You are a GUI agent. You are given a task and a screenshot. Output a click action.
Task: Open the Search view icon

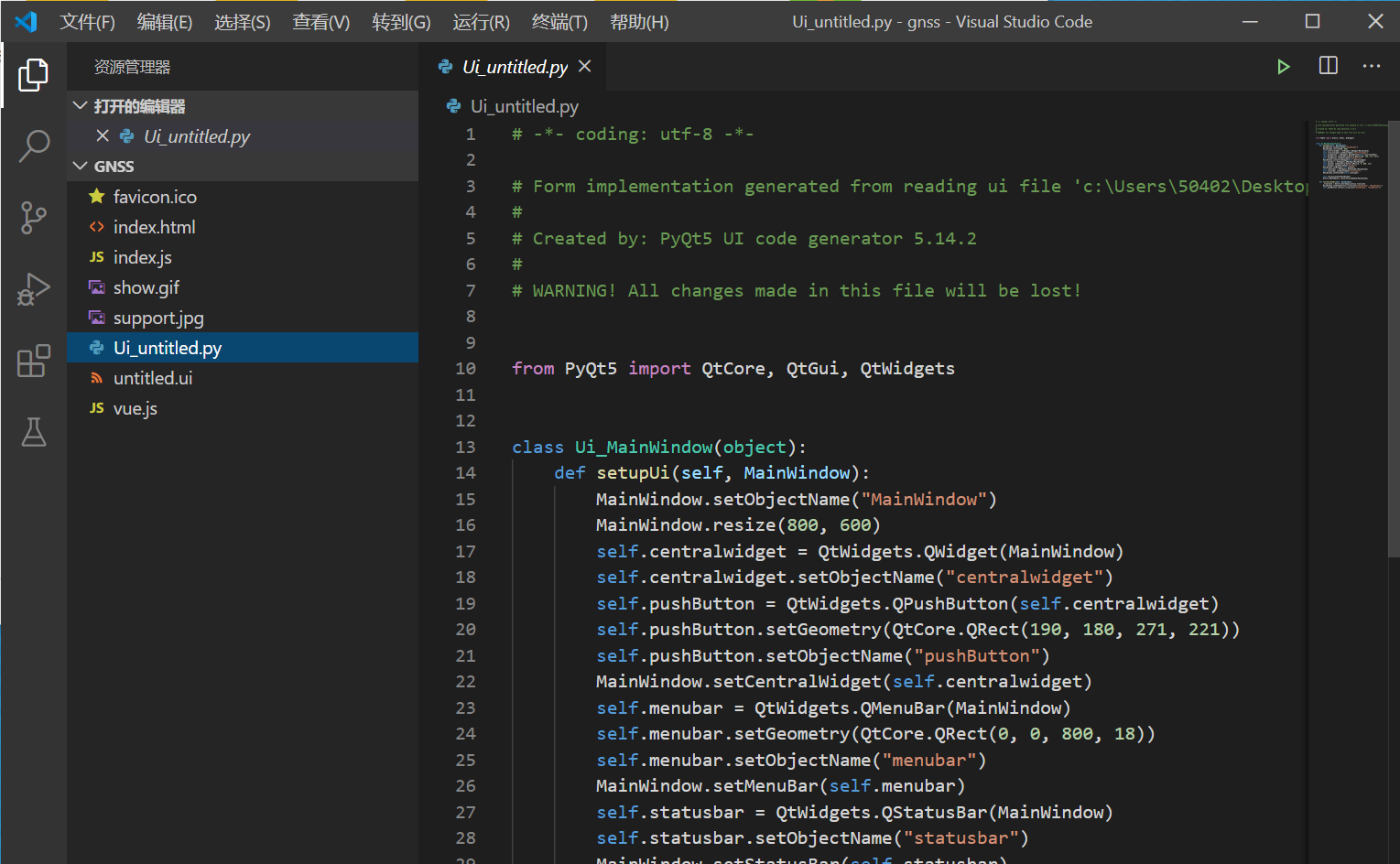pyautogui.click(x=33, y=146)
